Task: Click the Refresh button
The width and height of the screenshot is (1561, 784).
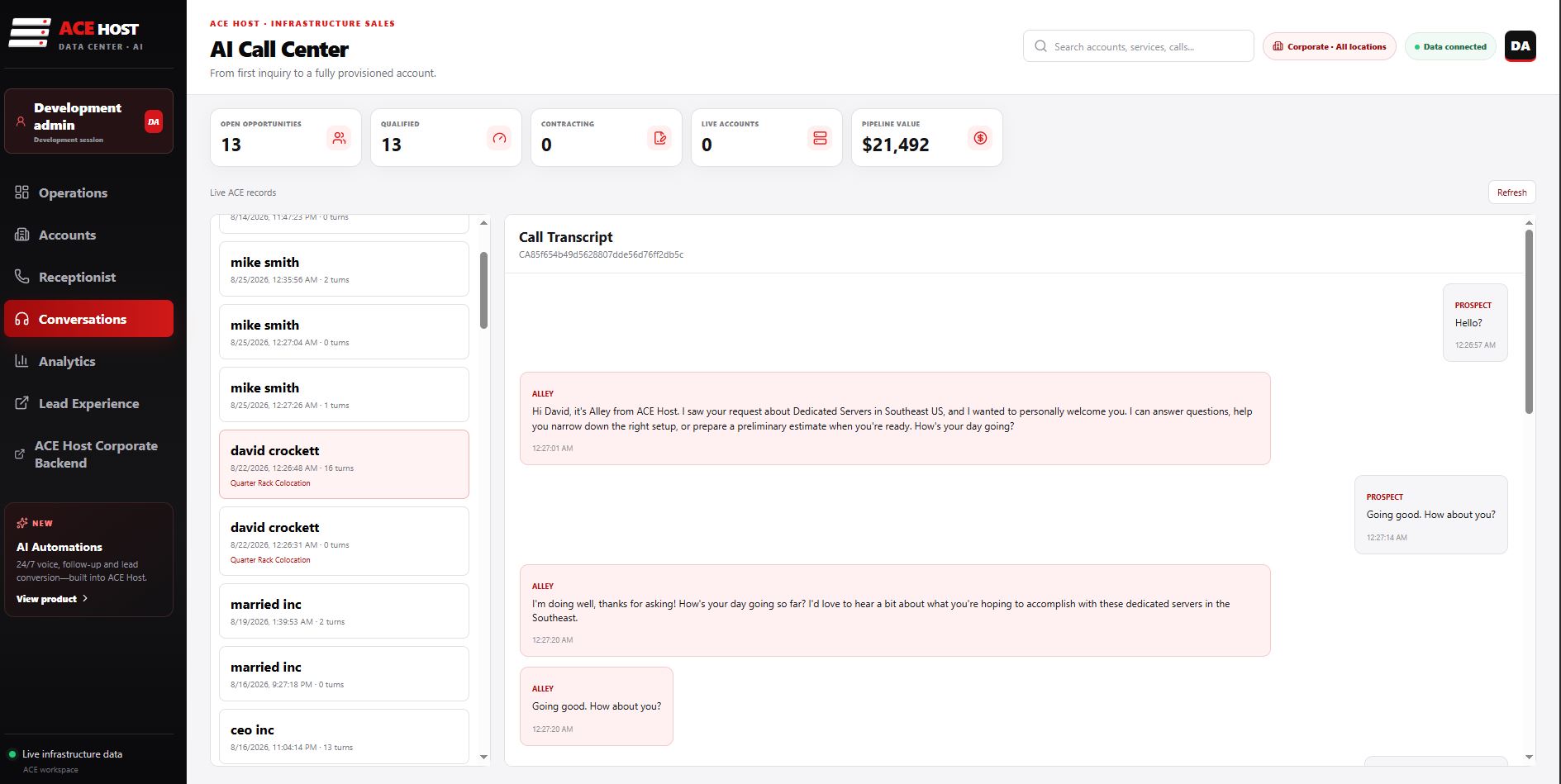Action: 1512,192
